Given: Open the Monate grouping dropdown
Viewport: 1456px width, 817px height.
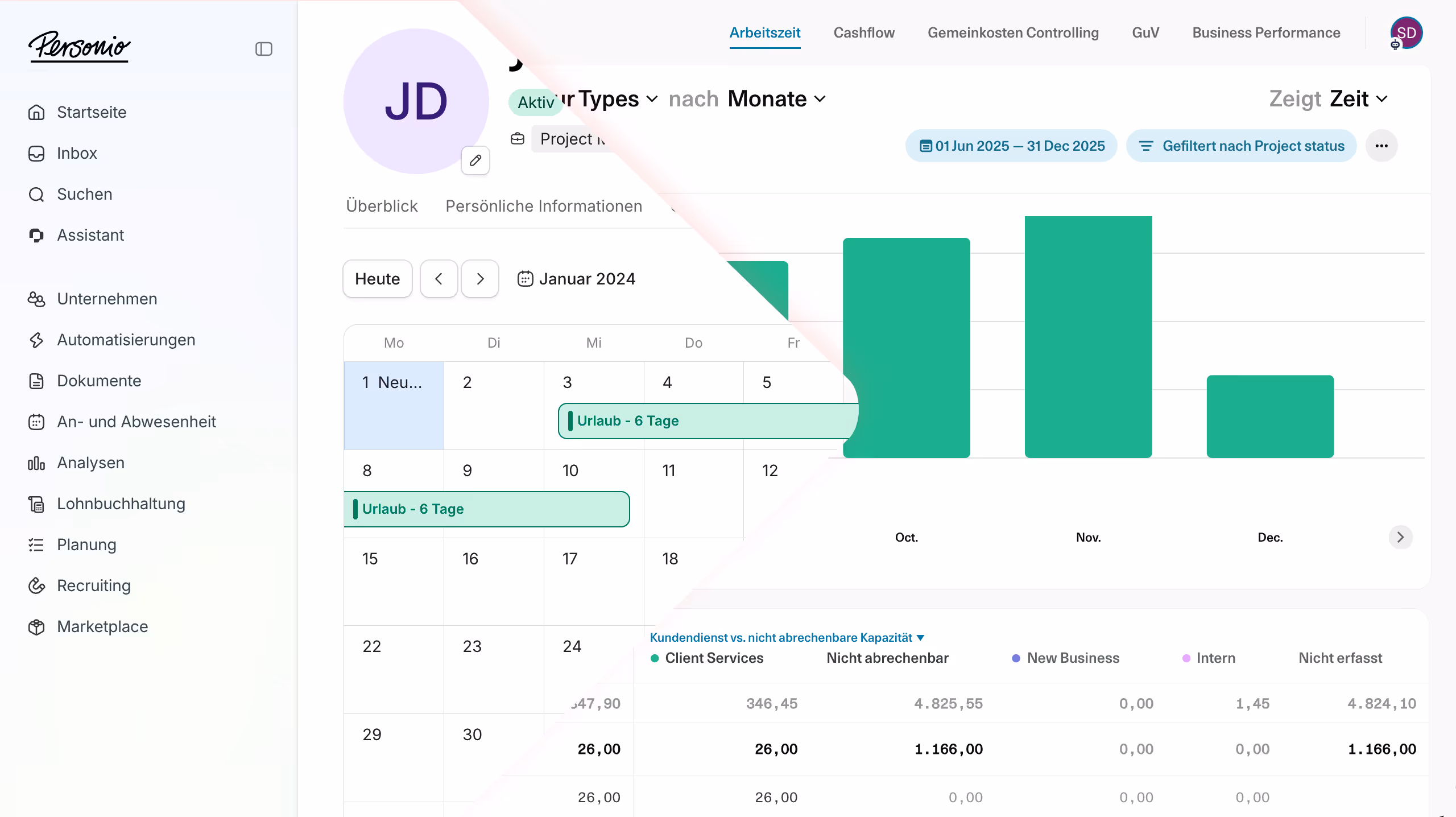Looking at the screenshot, I should click(776, 99).
